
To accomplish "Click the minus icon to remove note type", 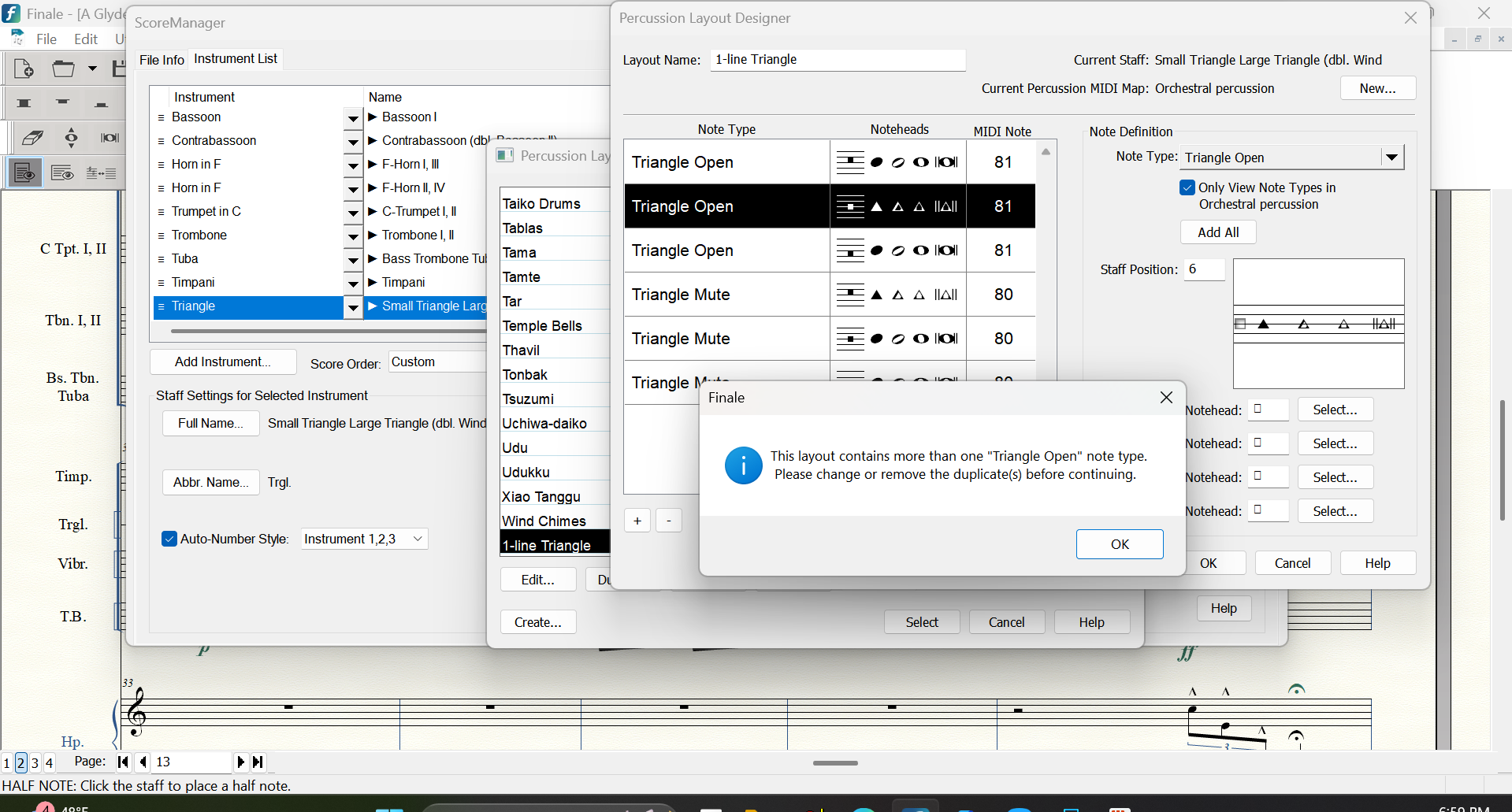I will (x=669, y=521).
